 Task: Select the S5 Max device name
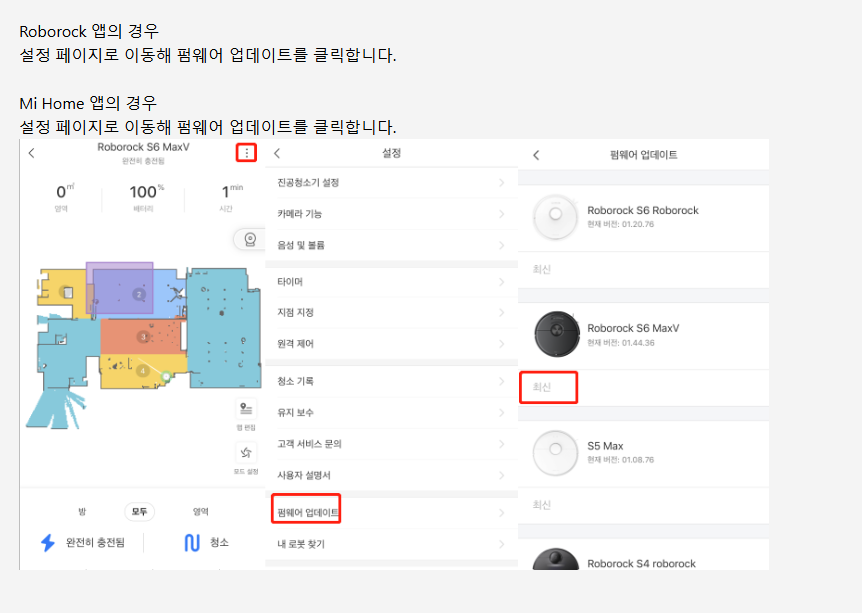pos(605,446)
